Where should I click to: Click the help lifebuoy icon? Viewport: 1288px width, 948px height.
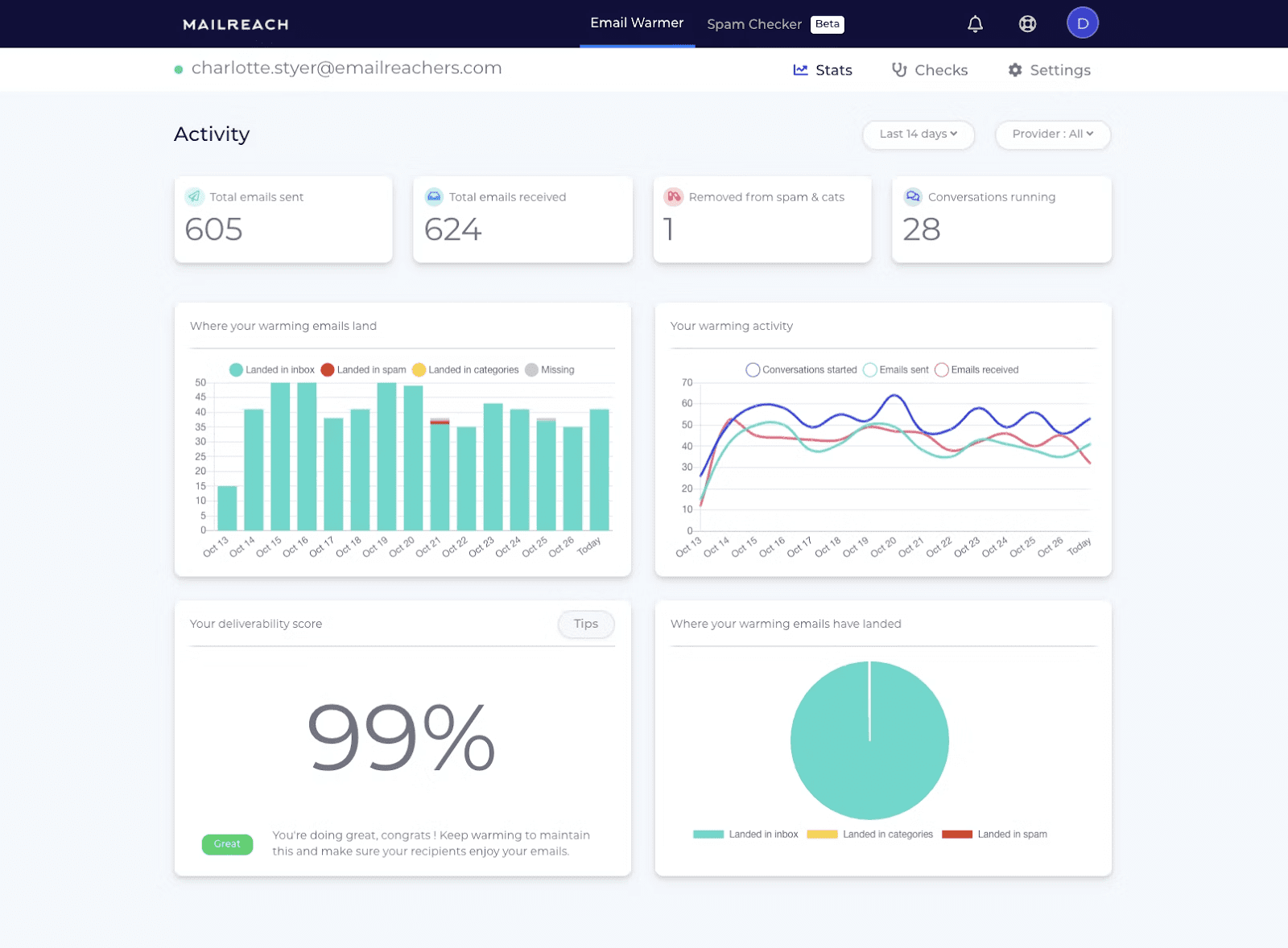(1027, 23)
